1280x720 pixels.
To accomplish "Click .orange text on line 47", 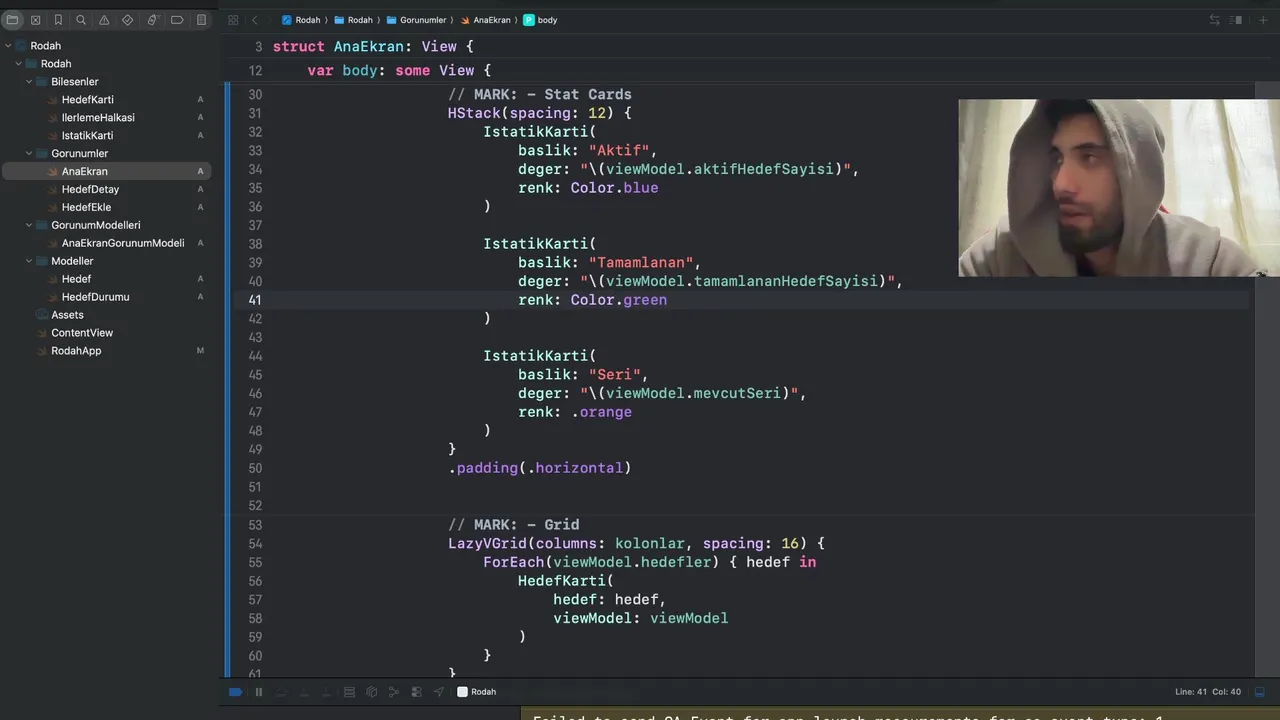I will [602, 412].
